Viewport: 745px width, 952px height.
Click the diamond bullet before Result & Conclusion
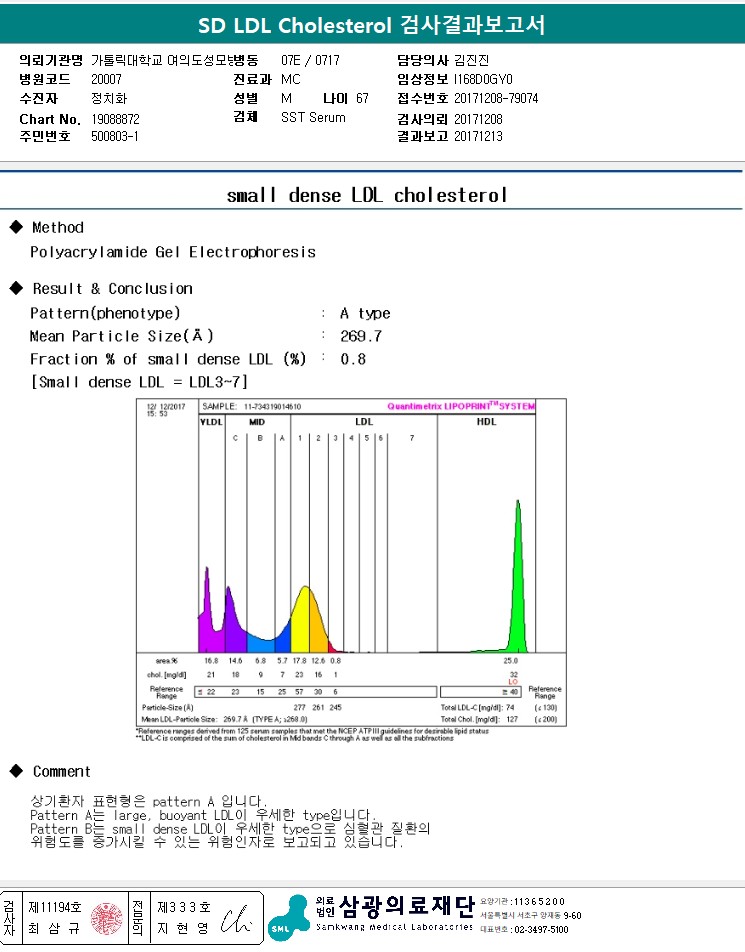click(x=16, y=288)
